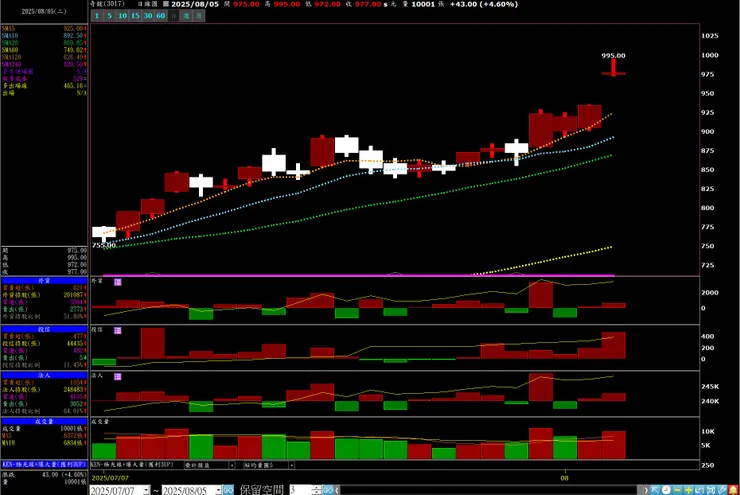Select the 15-minute period tab

coord(135,16)
